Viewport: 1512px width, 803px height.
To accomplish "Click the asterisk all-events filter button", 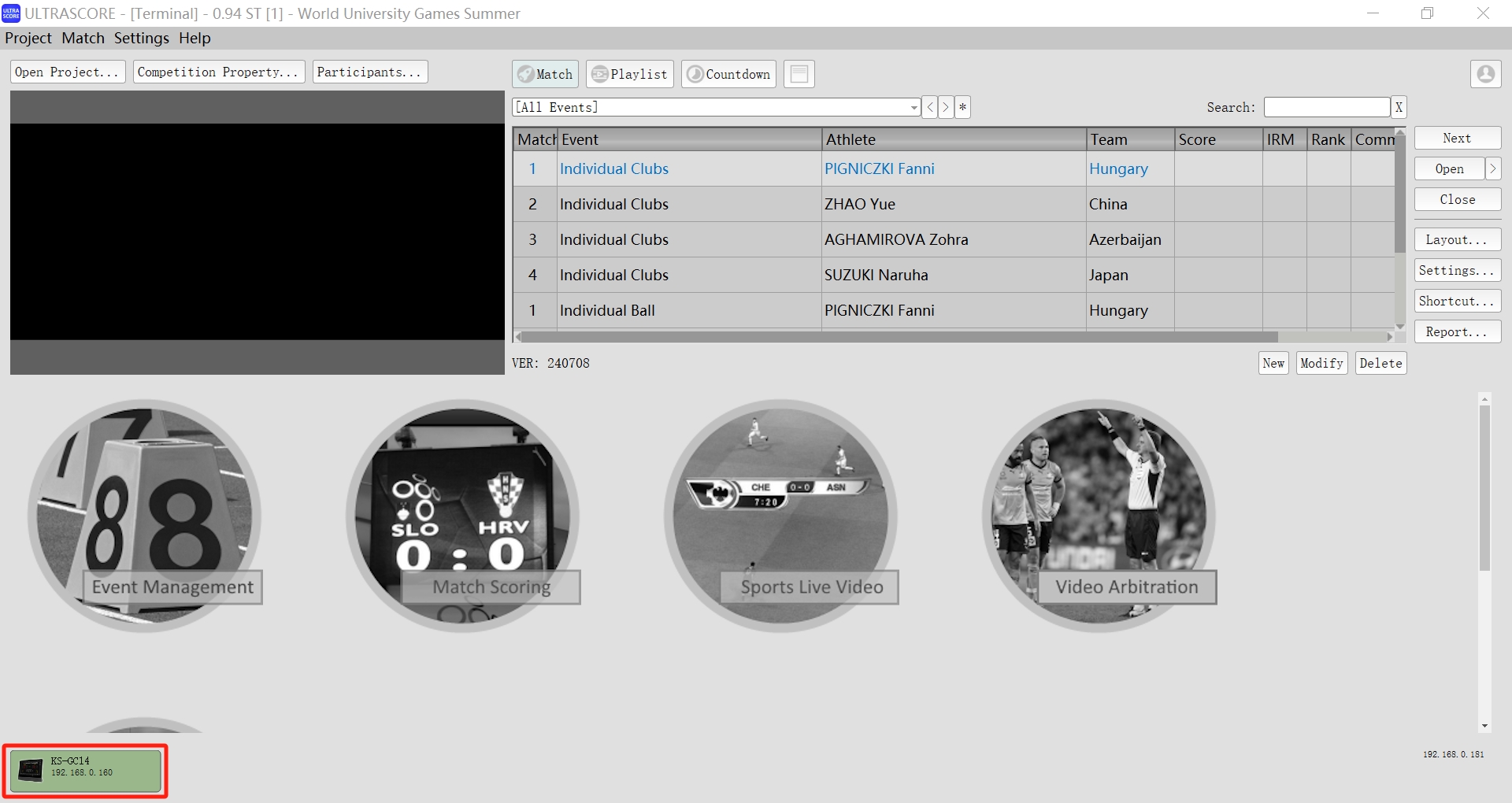I will 962,107.
